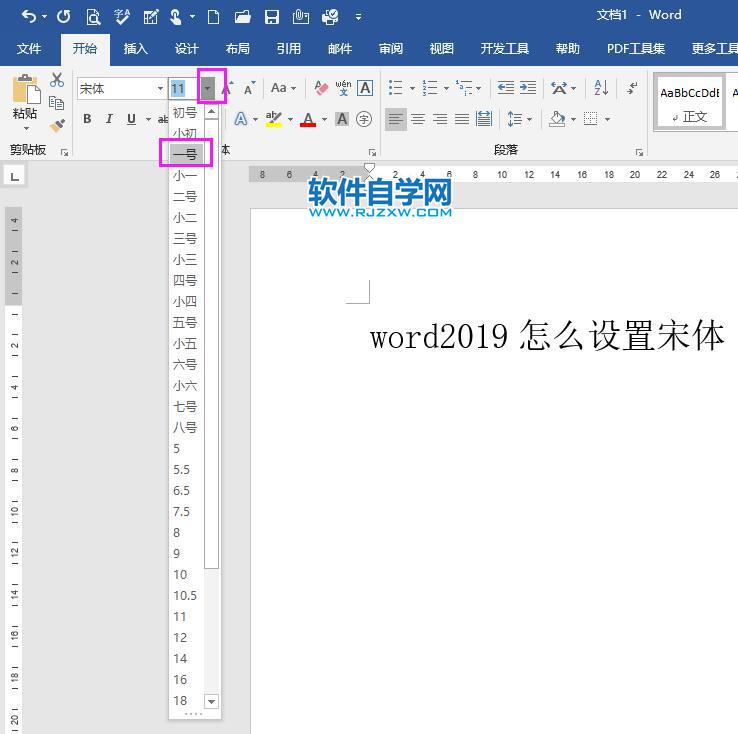
Task: Click the Copy icon in clipboard group
Action: pyautogui.click(x=56, y=103)
